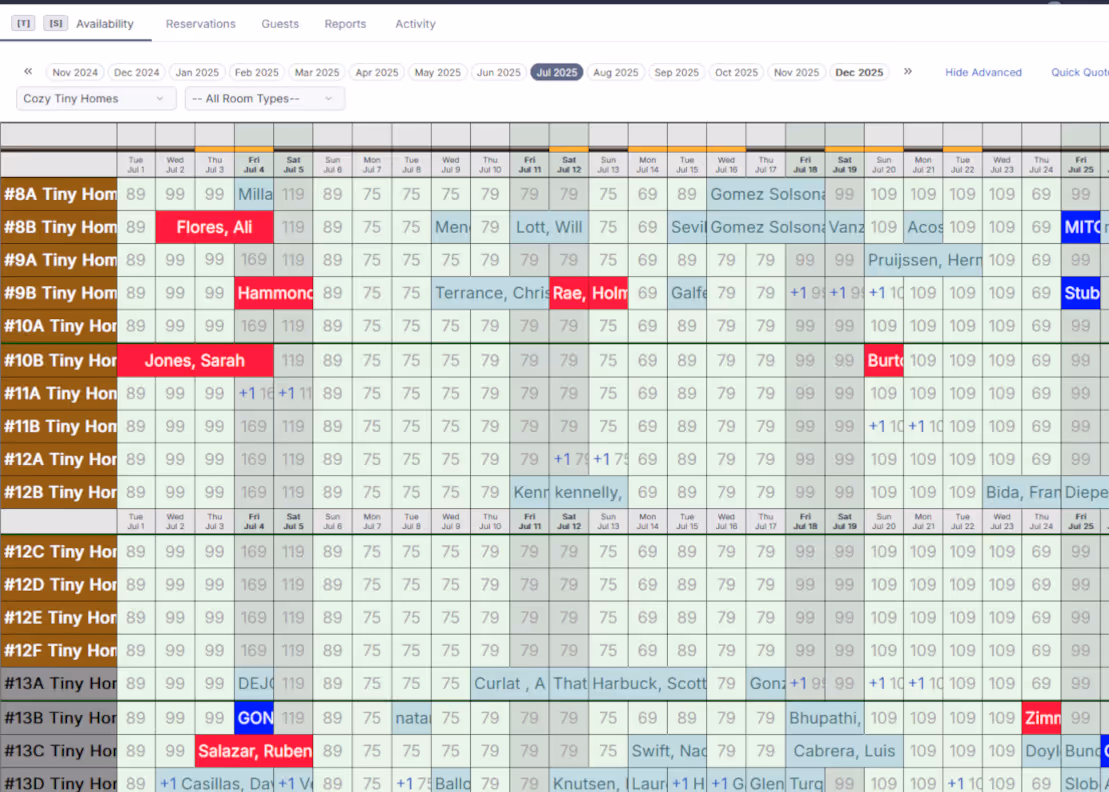Open the Guests tab
Image resolution: width=1109 pixels, height=792 pixels.
tap(280, 23)
